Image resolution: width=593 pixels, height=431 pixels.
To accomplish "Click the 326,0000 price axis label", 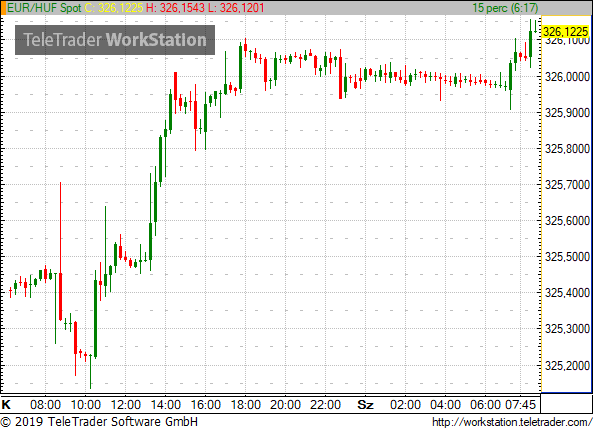I will (x=567, y=77).
